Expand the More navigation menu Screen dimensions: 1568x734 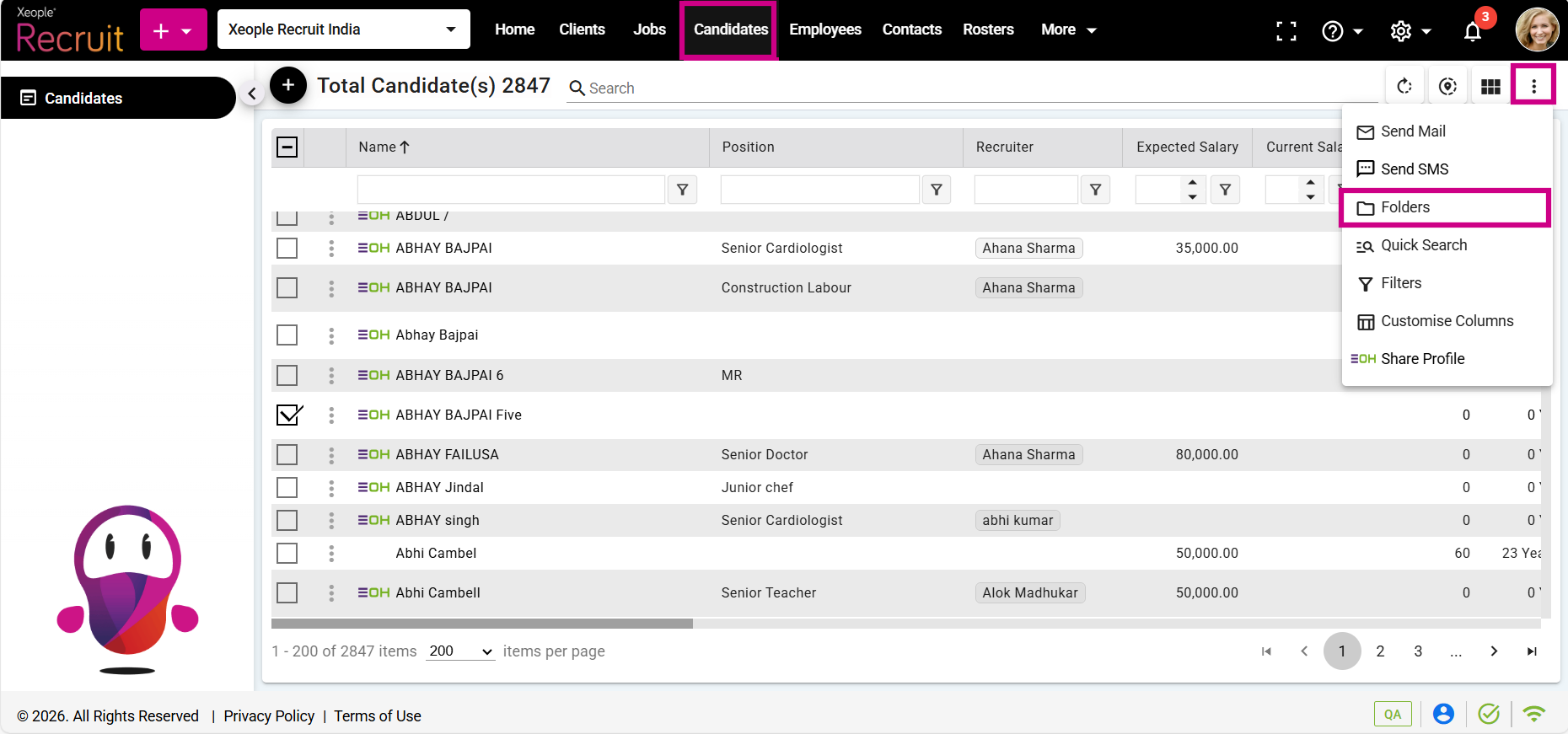pos(1068,29)
